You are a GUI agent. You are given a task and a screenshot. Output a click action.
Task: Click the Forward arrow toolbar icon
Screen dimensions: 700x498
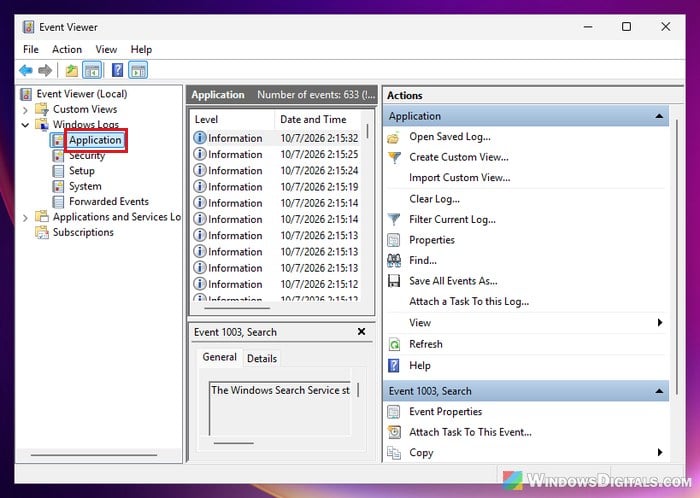coord(45,70)
